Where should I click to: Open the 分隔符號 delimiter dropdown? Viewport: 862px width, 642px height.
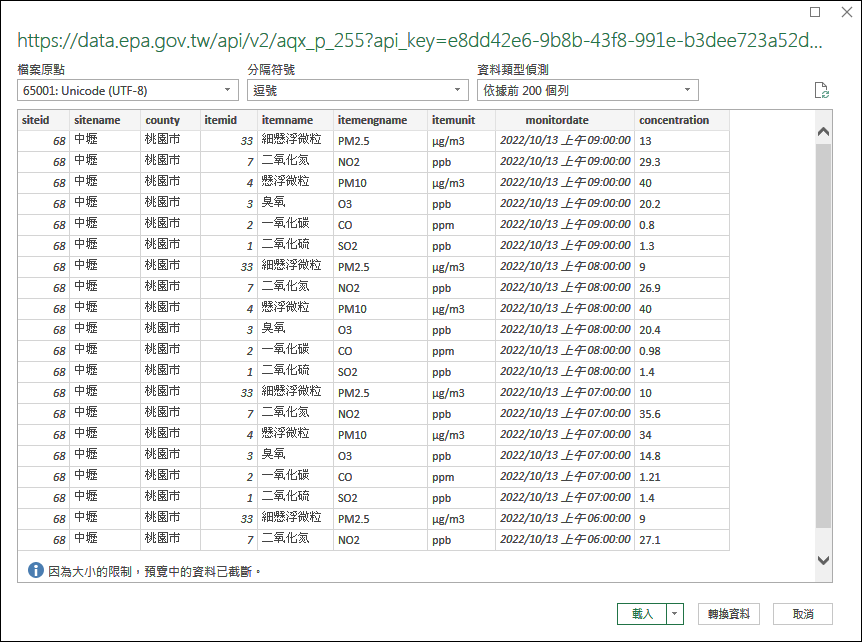click(358, 90)
